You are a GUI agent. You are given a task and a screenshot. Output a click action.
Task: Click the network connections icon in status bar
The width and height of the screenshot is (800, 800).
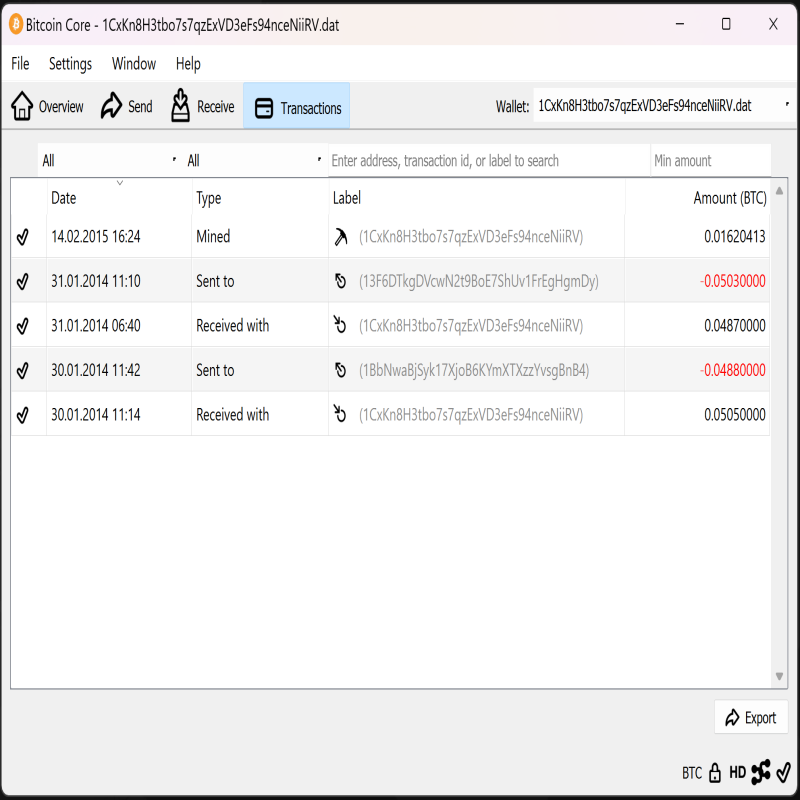[x=761, y=772]
